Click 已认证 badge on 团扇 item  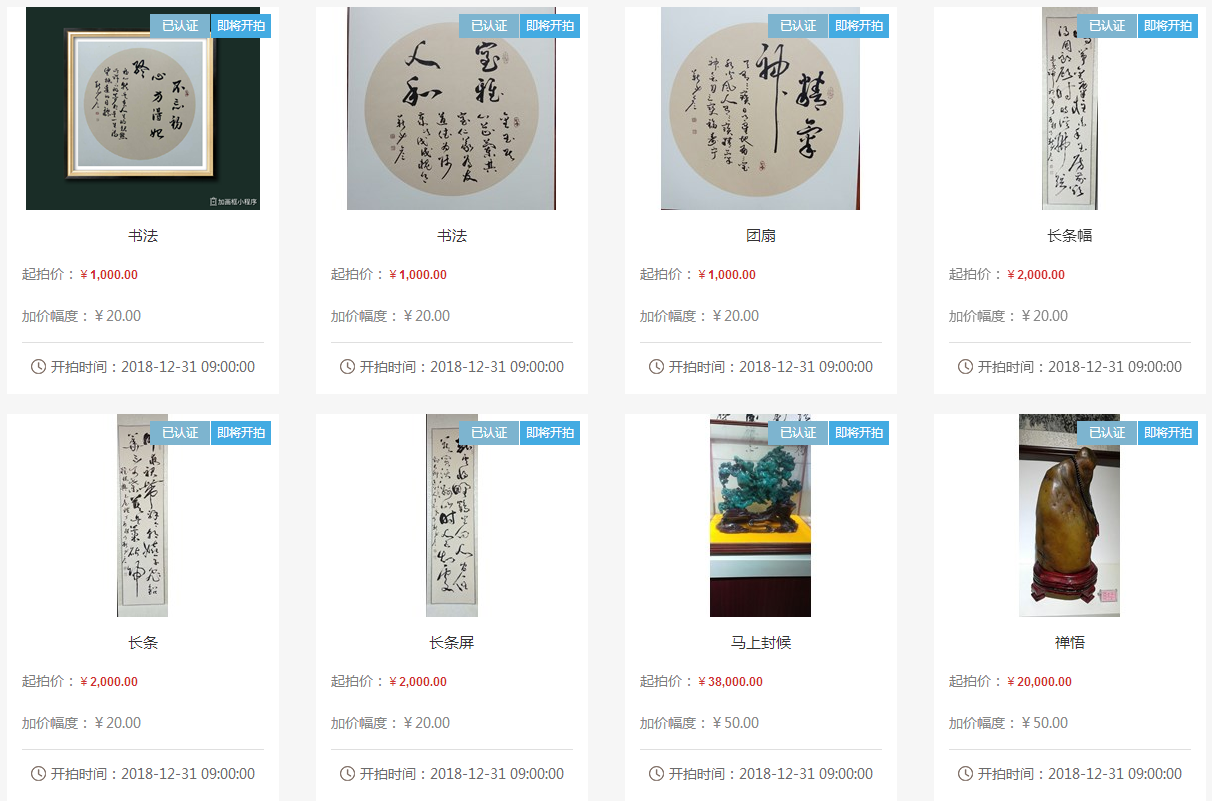tap(798, 26)
